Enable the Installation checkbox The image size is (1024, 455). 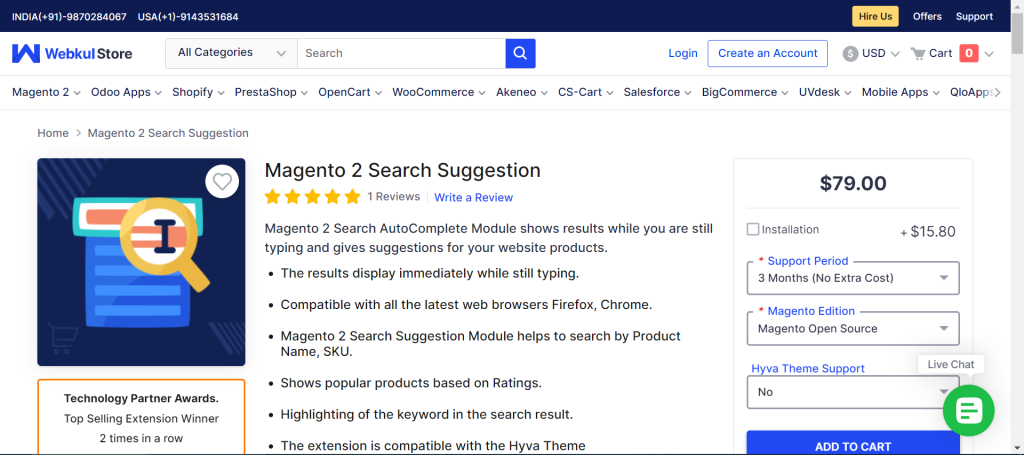[x=753, y=229]
